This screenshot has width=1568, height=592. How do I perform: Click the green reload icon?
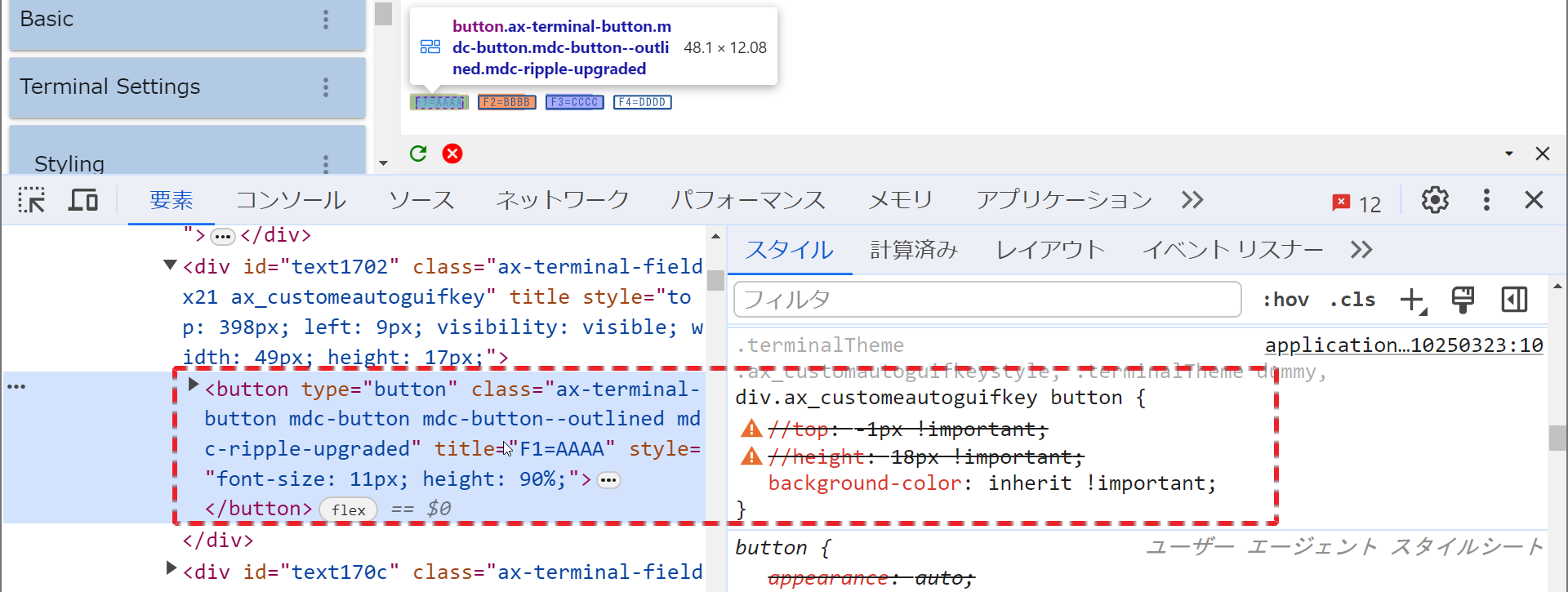click(x=418, y=154)
